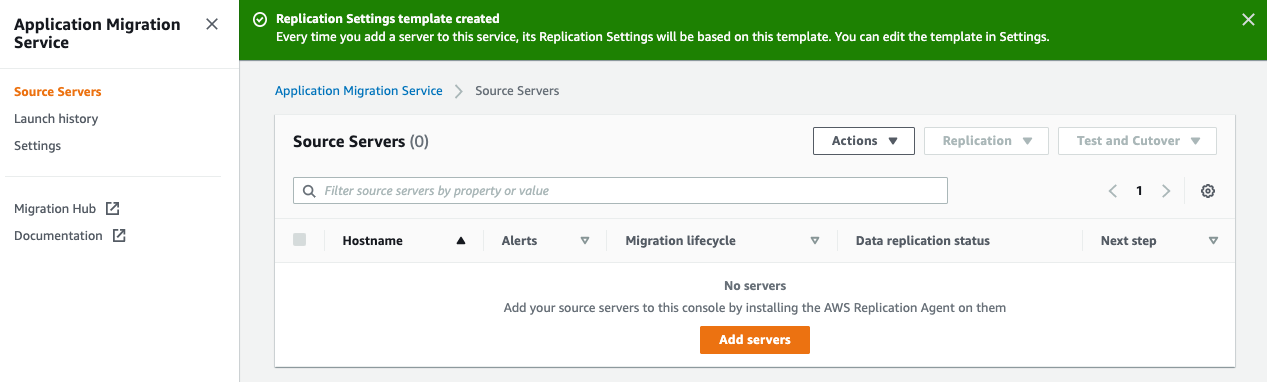1267x382 pixels.
Task: Click the success checkmark icon in banner
Action: coord(260,19)
